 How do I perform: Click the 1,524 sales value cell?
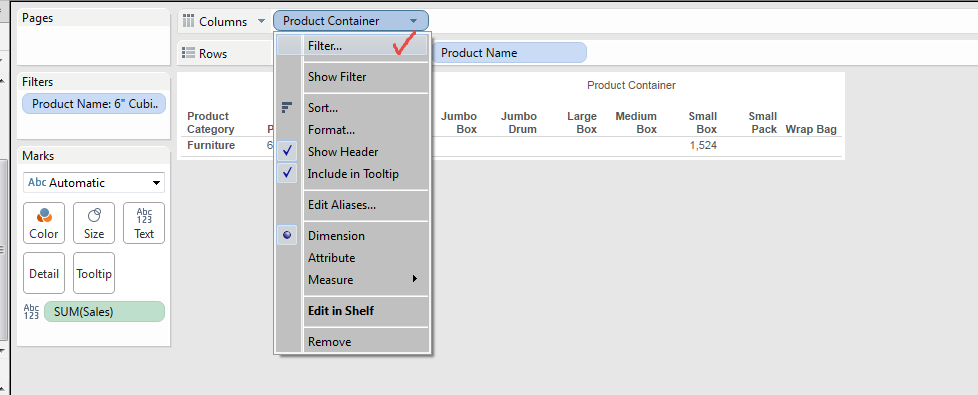pyautogui.click(x=704, y=145)
